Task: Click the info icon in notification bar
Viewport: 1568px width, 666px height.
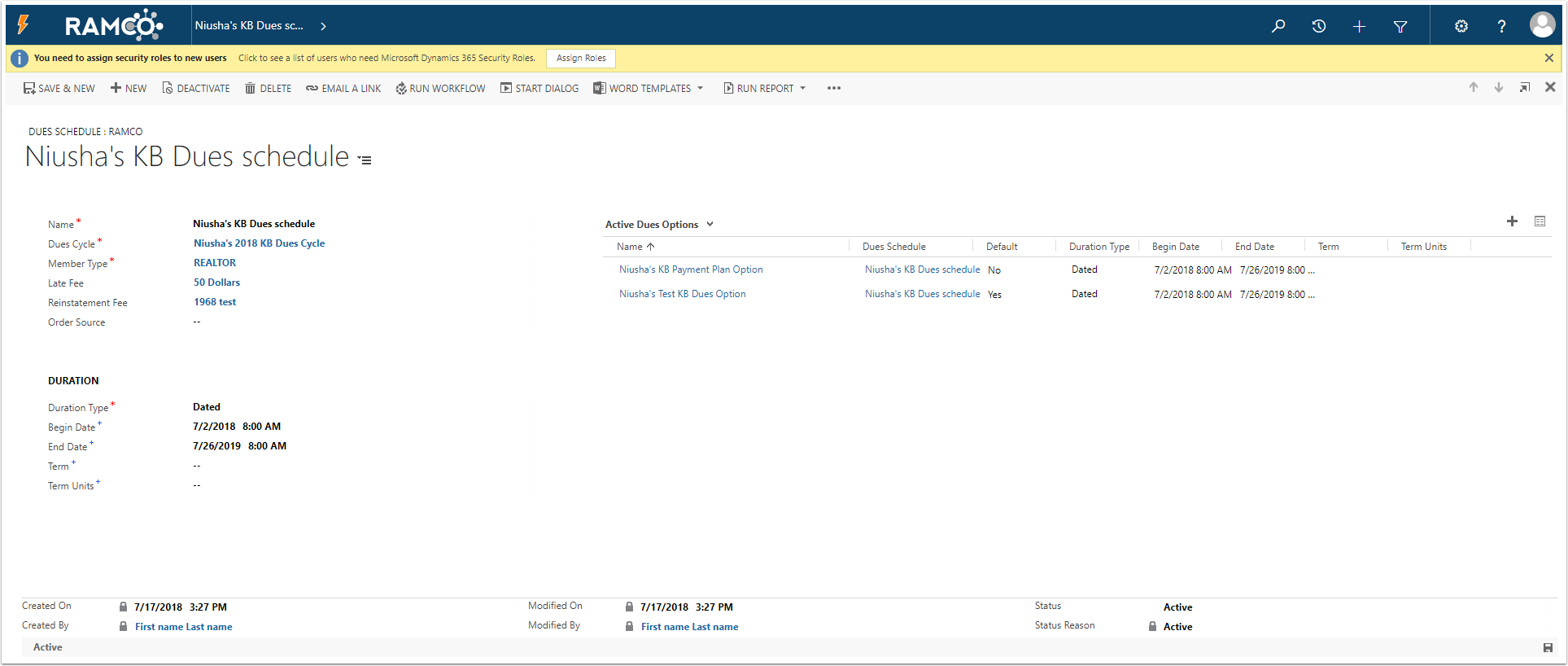Action: pyautogui.click(x=20, y=59)
